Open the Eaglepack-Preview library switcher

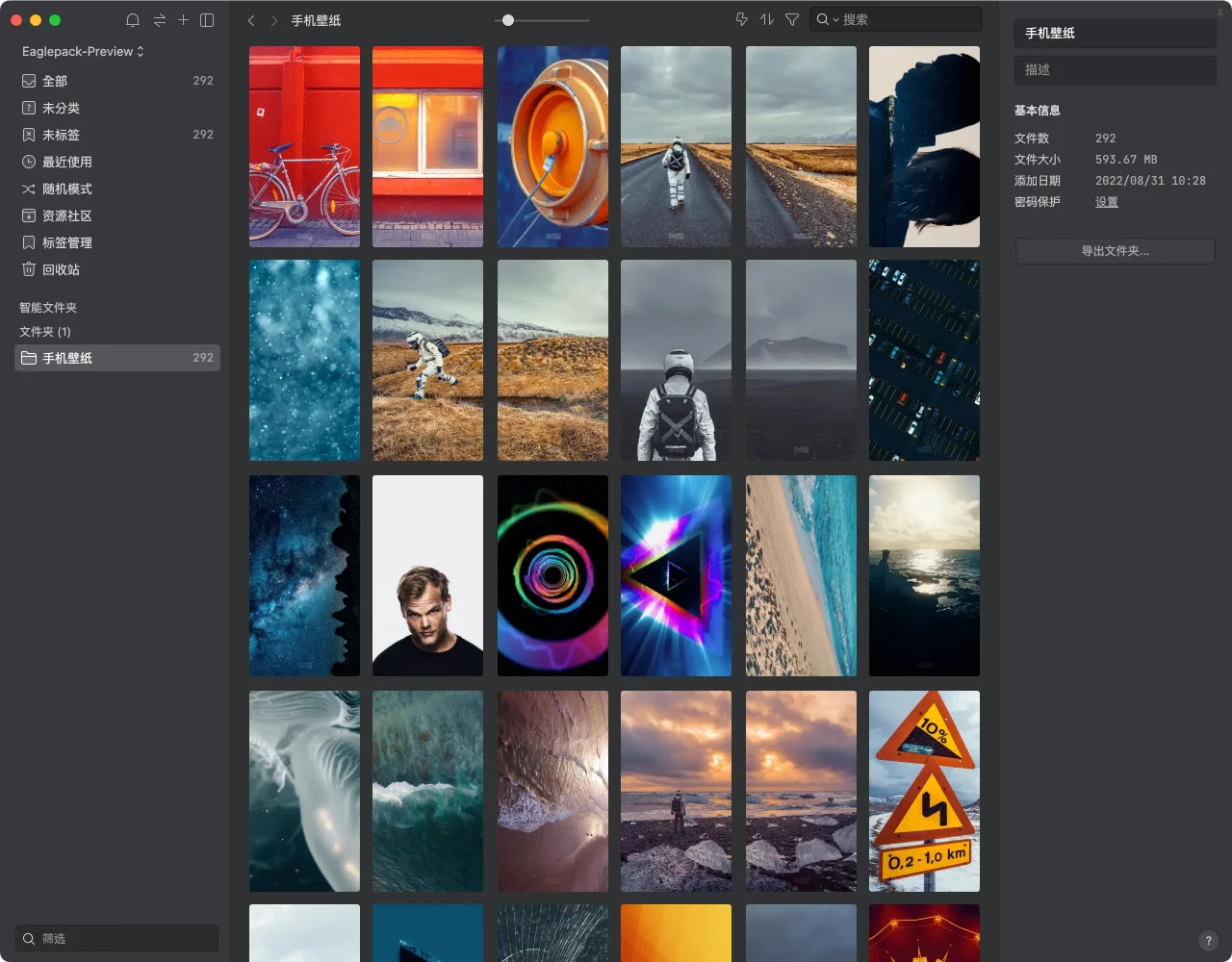click(83, 51)
